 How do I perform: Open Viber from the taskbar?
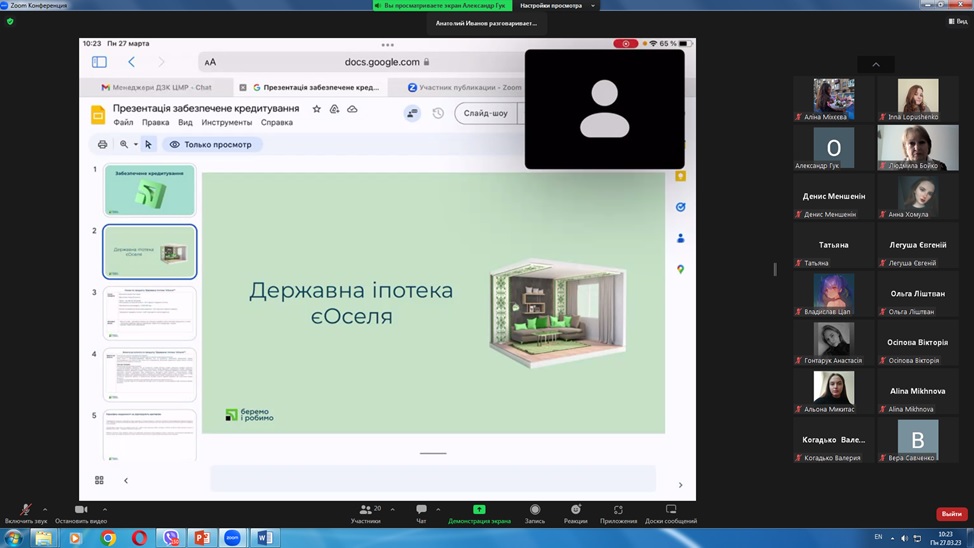click(171, 537)
